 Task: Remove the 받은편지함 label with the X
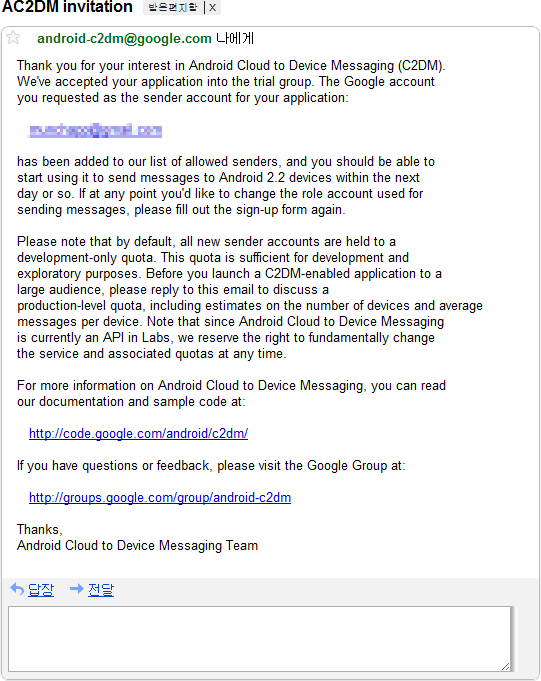tap(212, 7)
